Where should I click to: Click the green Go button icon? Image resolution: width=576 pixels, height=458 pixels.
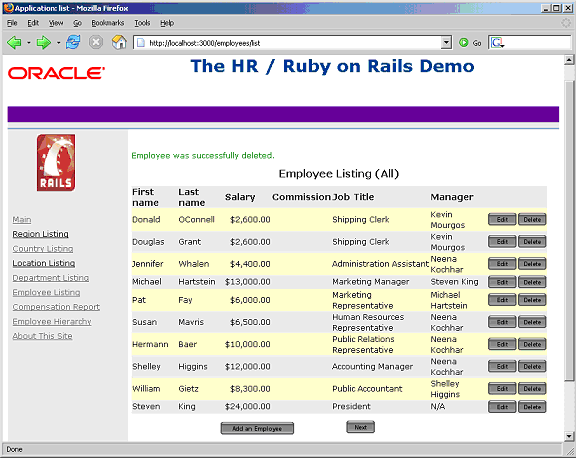tap(464, 43)
